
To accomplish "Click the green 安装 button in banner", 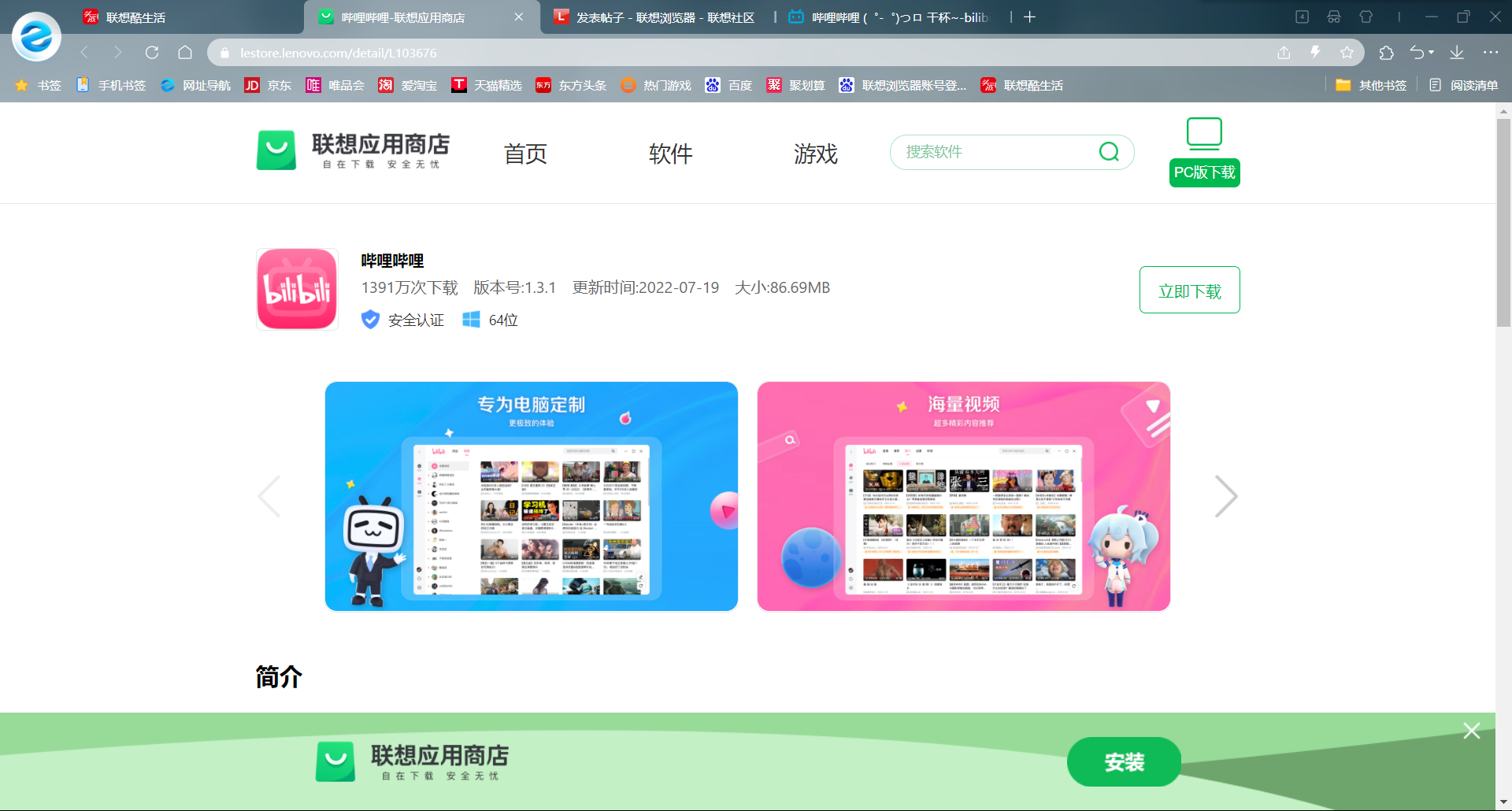I will (x=1124, y=761).
